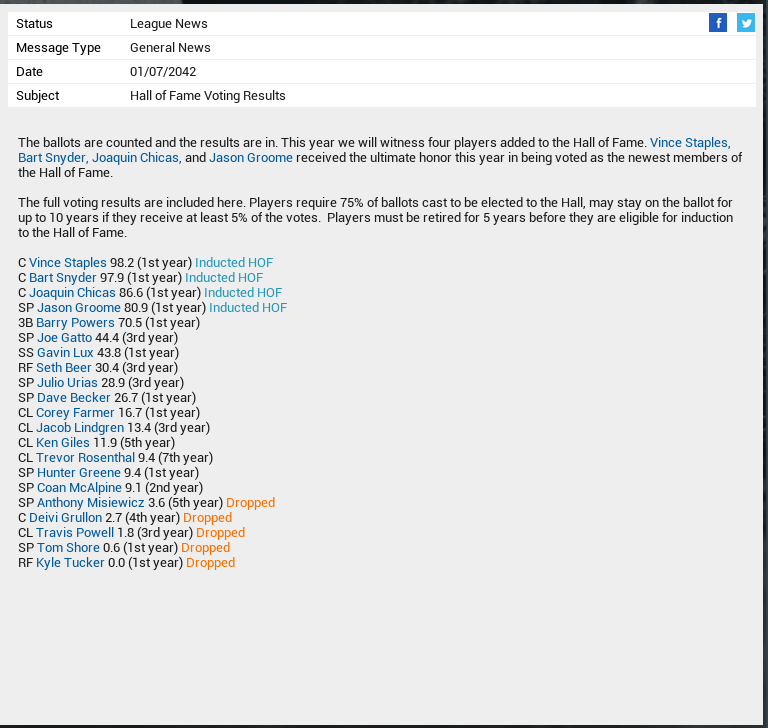Share the news on Facebook
The image size is (768, 728).
coord(717,23)
